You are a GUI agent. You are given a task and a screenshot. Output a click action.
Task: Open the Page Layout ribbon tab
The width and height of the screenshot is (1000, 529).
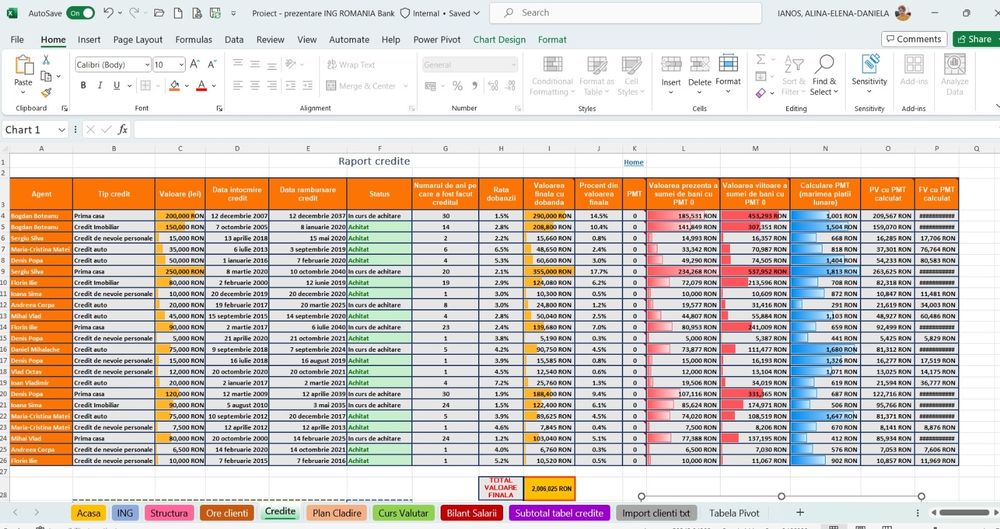[x=138, y=40]
